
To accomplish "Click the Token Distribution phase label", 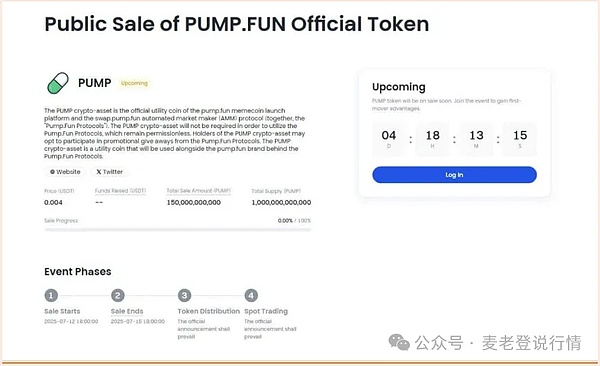I will 209,311.
